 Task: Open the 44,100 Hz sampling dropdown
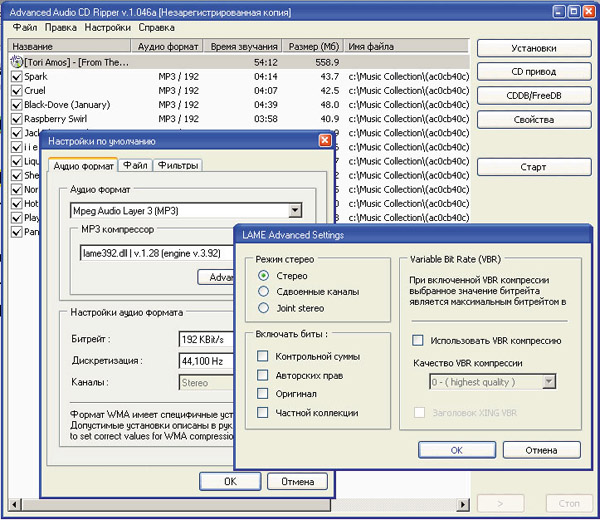(206, 361)
